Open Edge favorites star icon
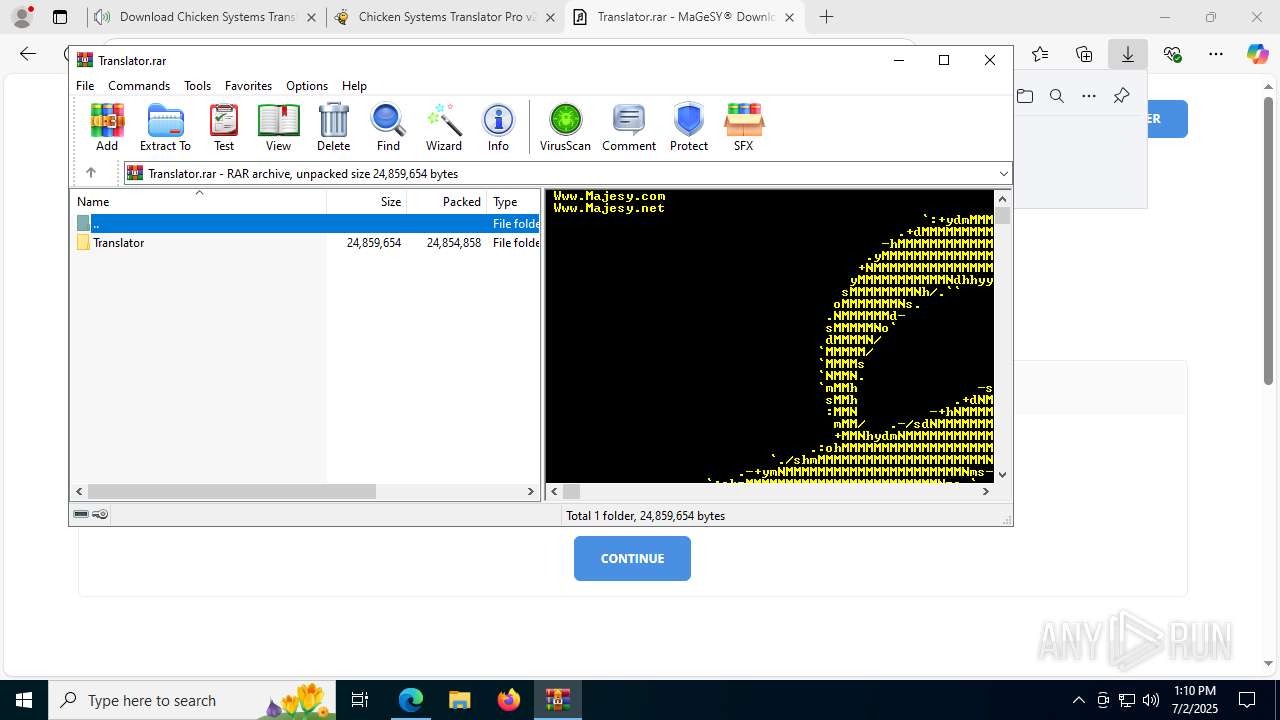 pyautogui.click(x=1040, y=54)
